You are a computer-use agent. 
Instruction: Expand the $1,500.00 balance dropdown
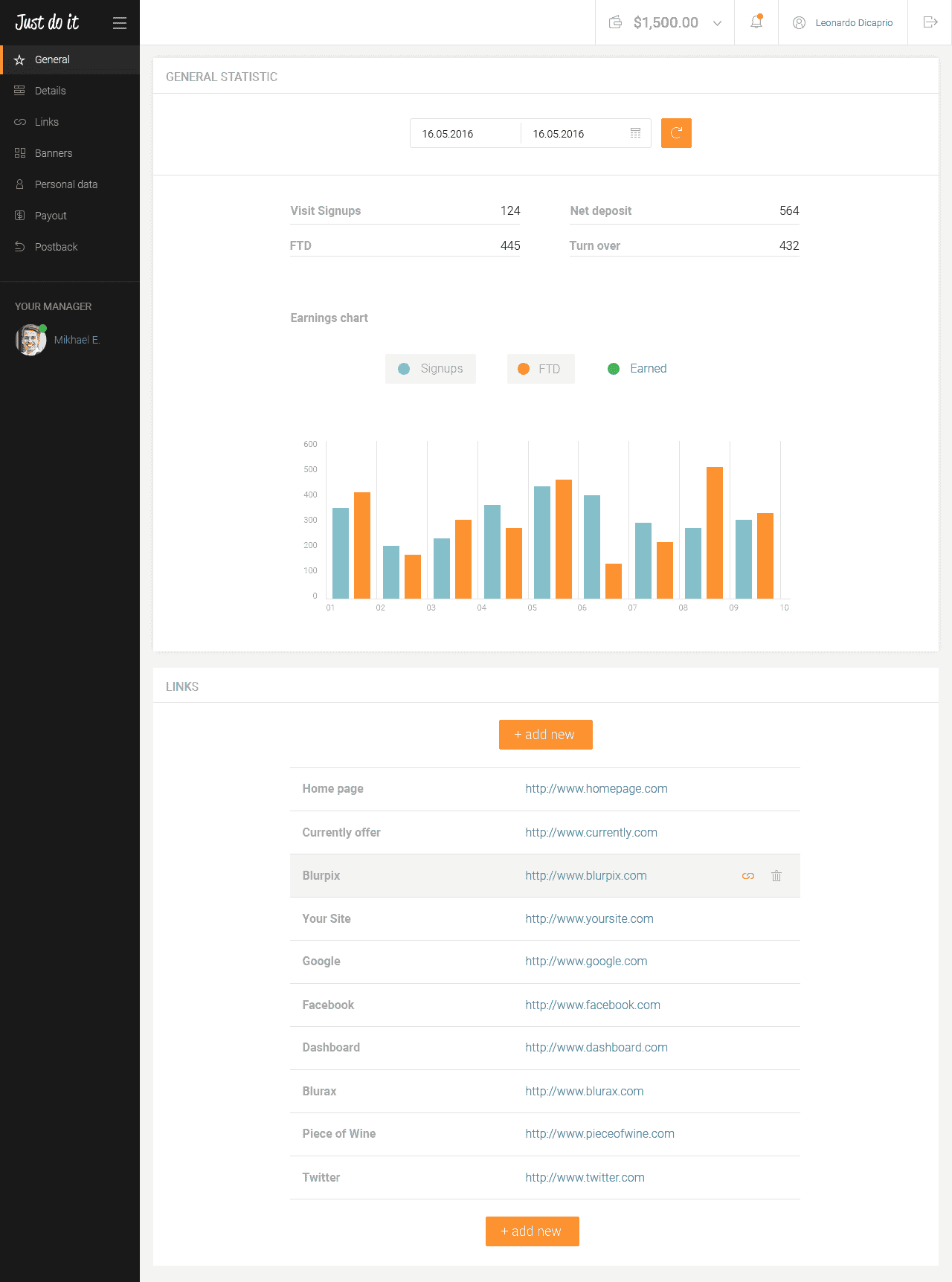(717, 23)
